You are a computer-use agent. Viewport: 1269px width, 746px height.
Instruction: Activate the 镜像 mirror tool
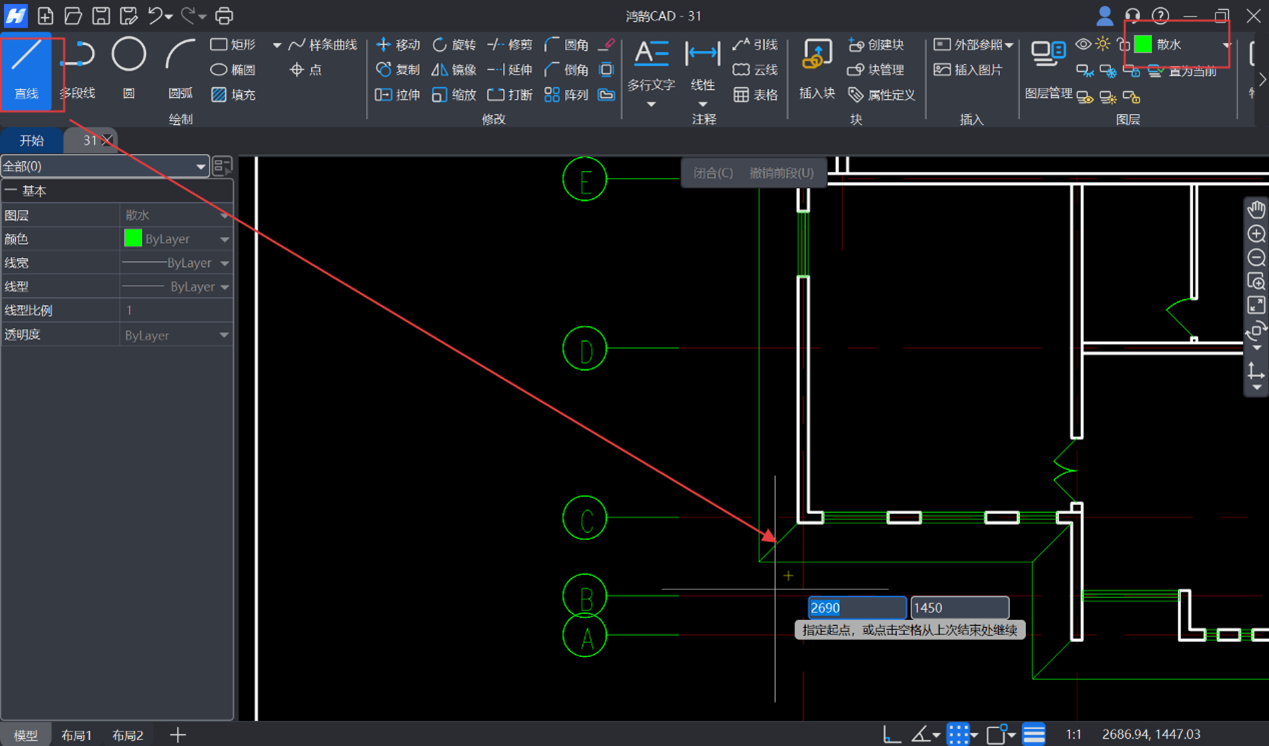click(x=453, y=70)
